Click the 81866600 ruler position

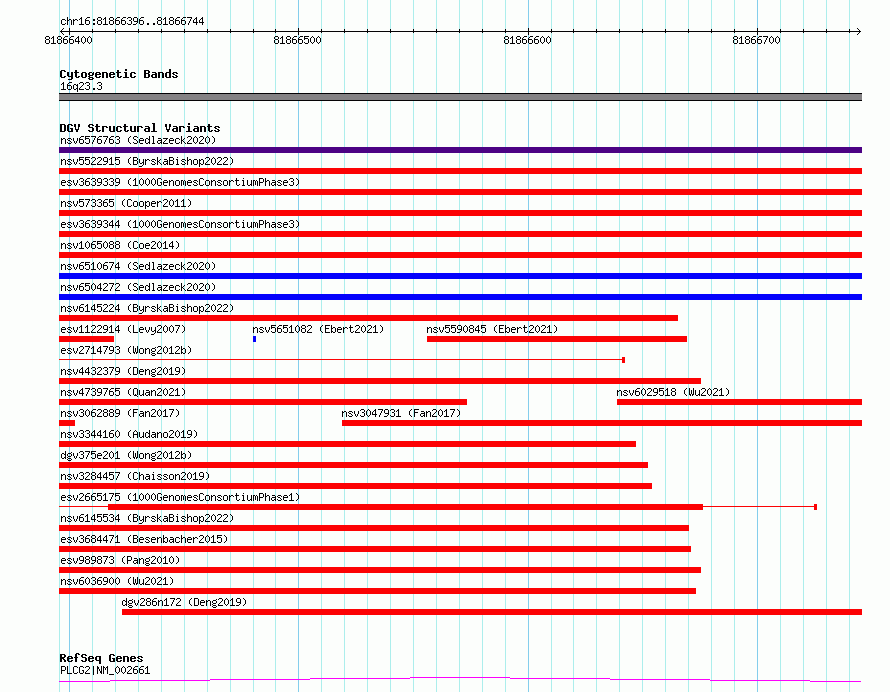coord(527,40)
